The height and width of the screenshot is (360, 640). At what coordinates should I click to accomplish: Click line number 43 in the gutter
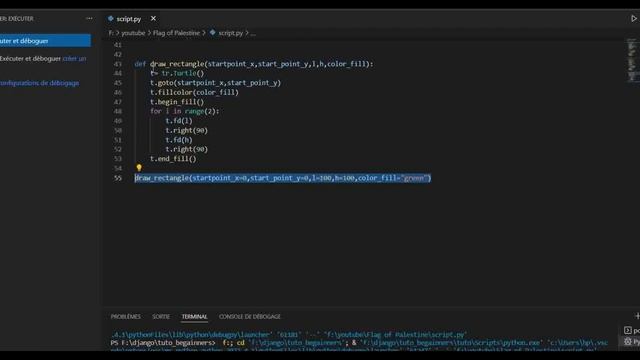tap(118, 64)
